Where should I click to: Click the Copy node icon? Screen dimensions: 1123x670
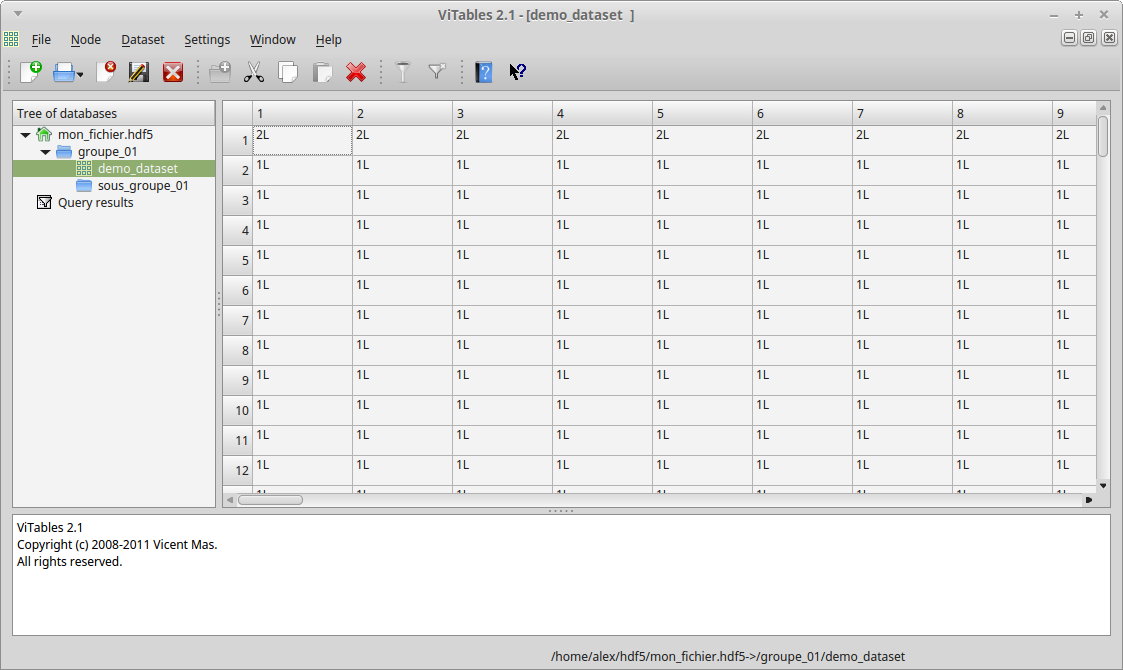[x=288, y=72]
